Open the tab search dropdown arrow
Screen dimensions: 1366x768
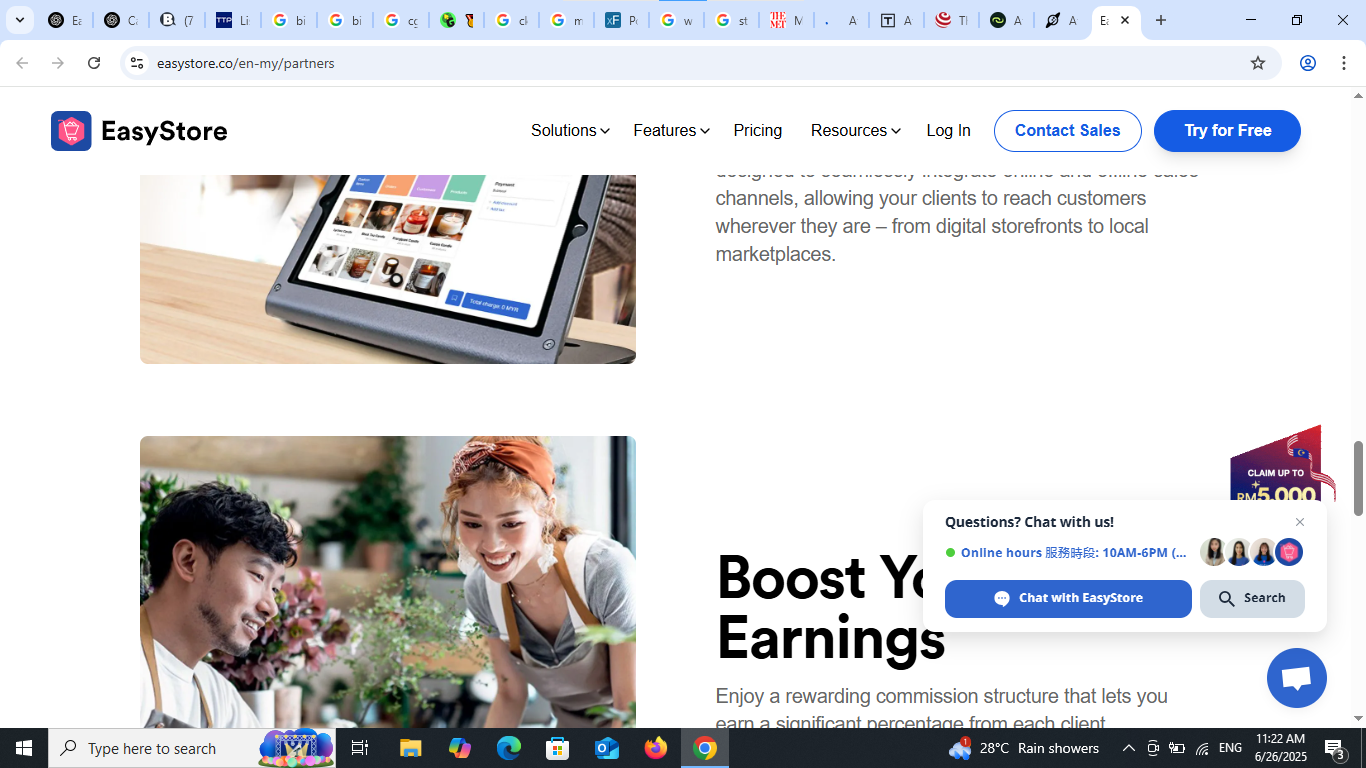click(20, 20)
